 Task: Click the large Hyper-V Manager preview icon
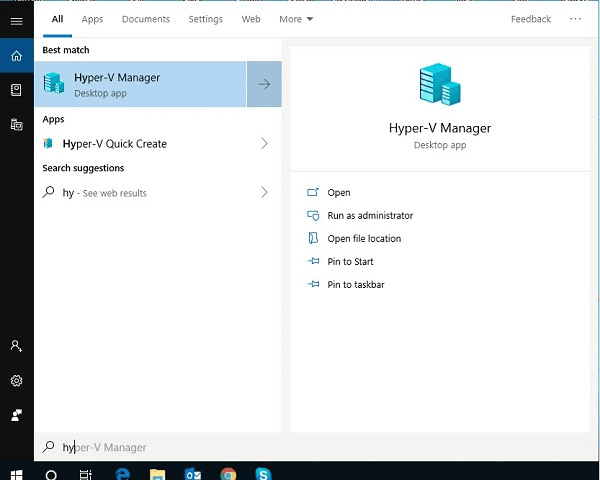(440, 84)
